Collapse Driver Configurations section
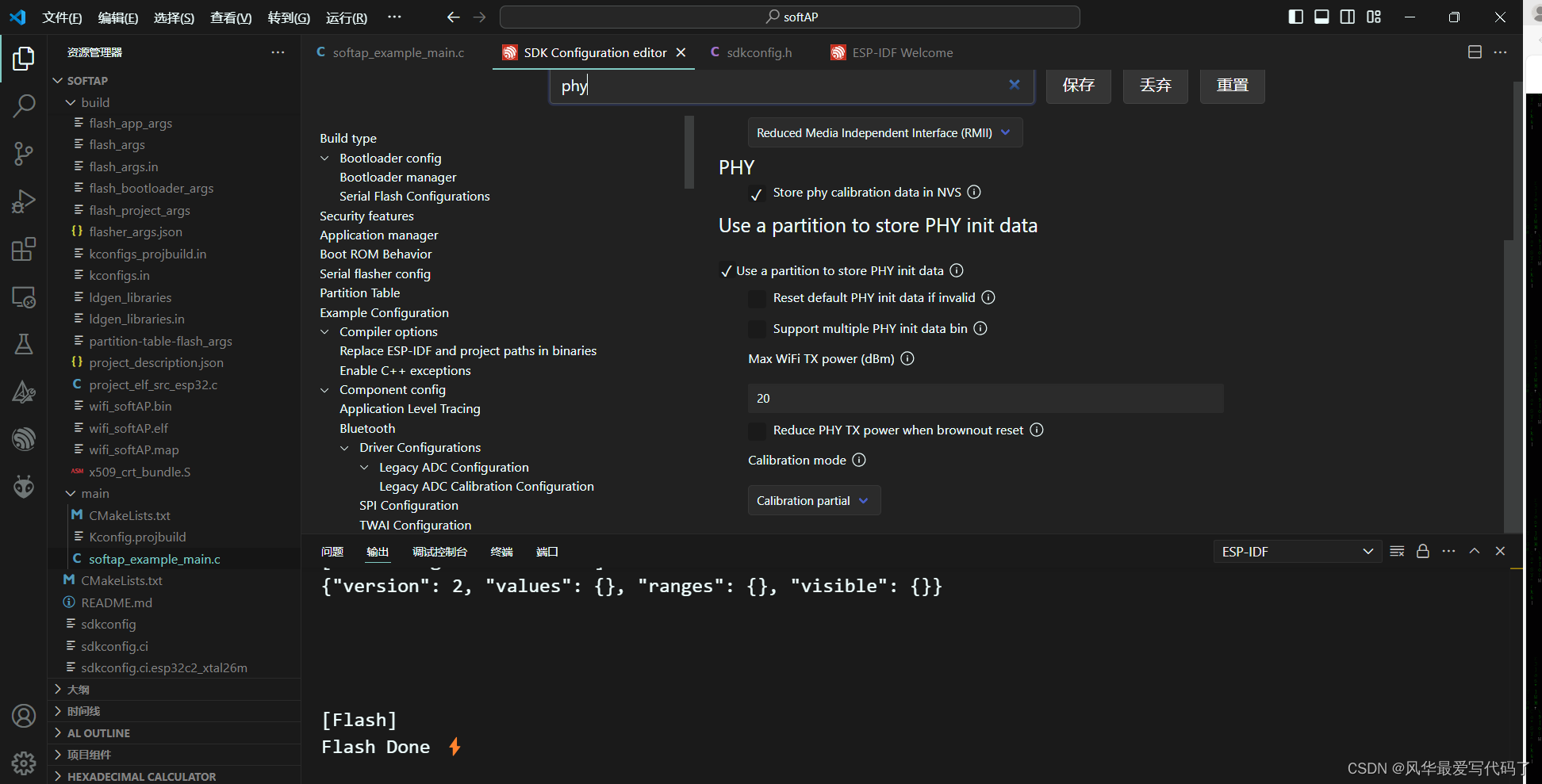Image resolution: width=1542 pixels, height=784 pixels. 344,448
